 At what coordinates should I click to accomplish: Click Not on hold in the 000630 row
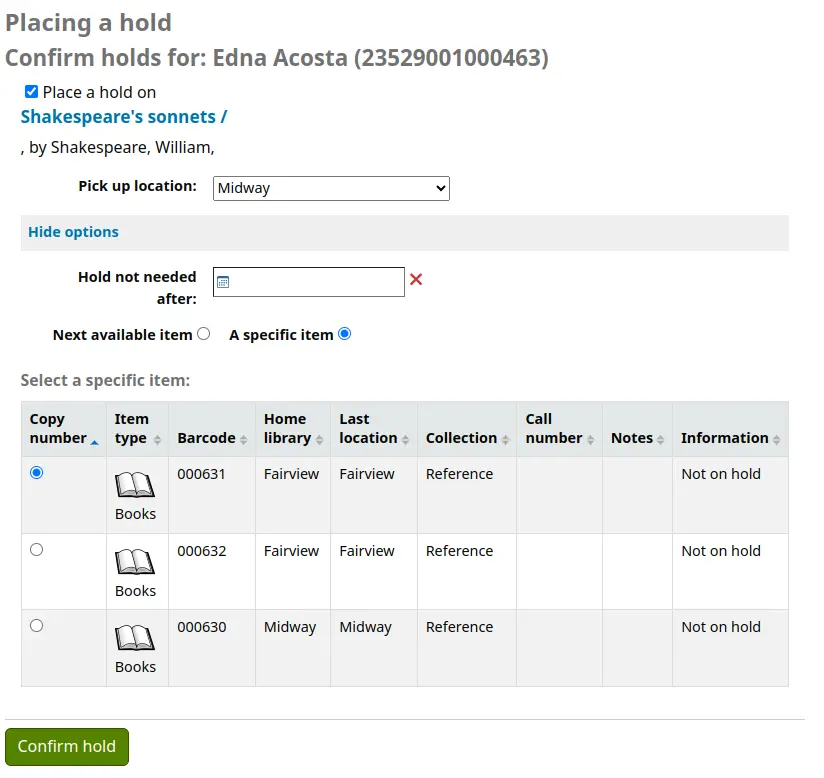(721, 627)
